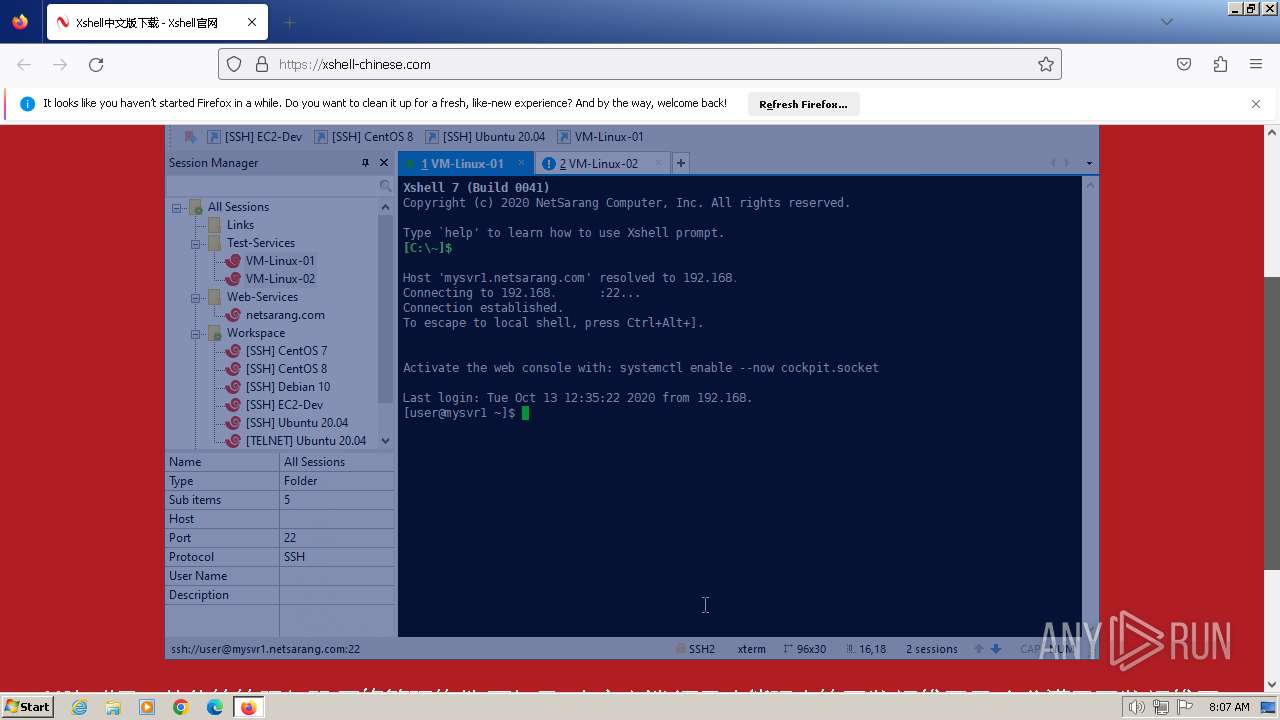
Task: Click the [SSH] CentOS 8 session icon in tree
Action: (x=233, y=369)
